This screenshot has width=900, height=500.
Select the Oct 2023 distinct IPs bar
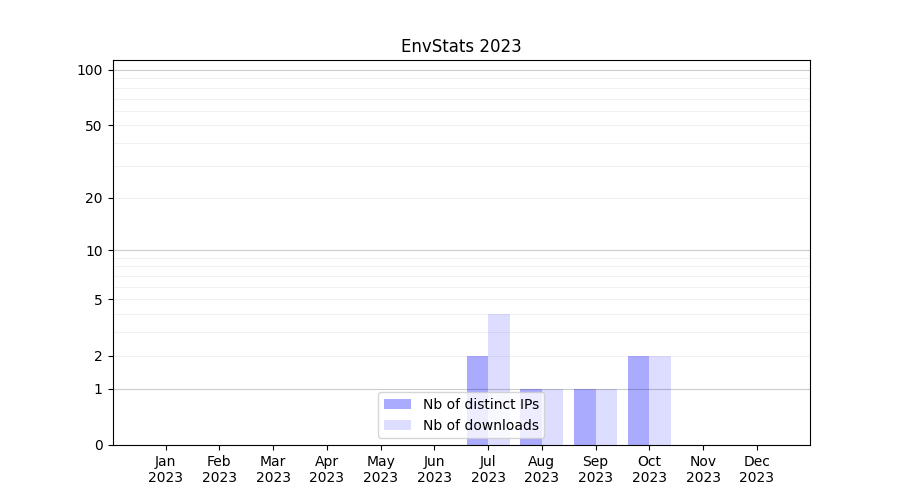(638, 400)
